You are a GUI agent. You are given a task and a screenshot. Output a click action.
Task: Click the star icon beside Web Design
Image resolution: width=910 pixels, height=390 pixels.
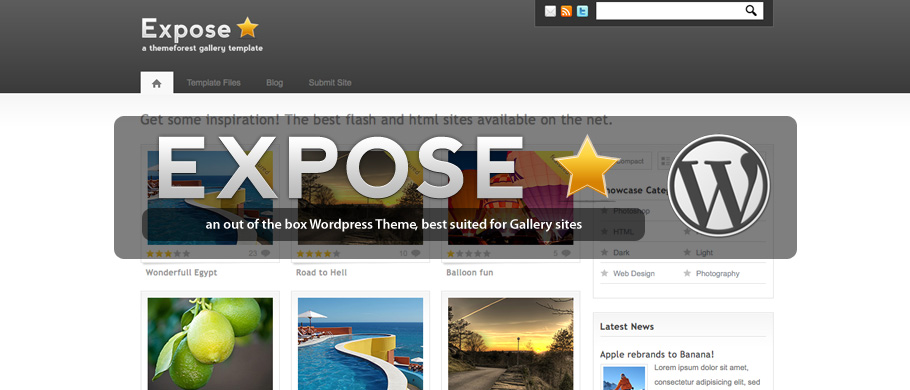click(604, 273)
